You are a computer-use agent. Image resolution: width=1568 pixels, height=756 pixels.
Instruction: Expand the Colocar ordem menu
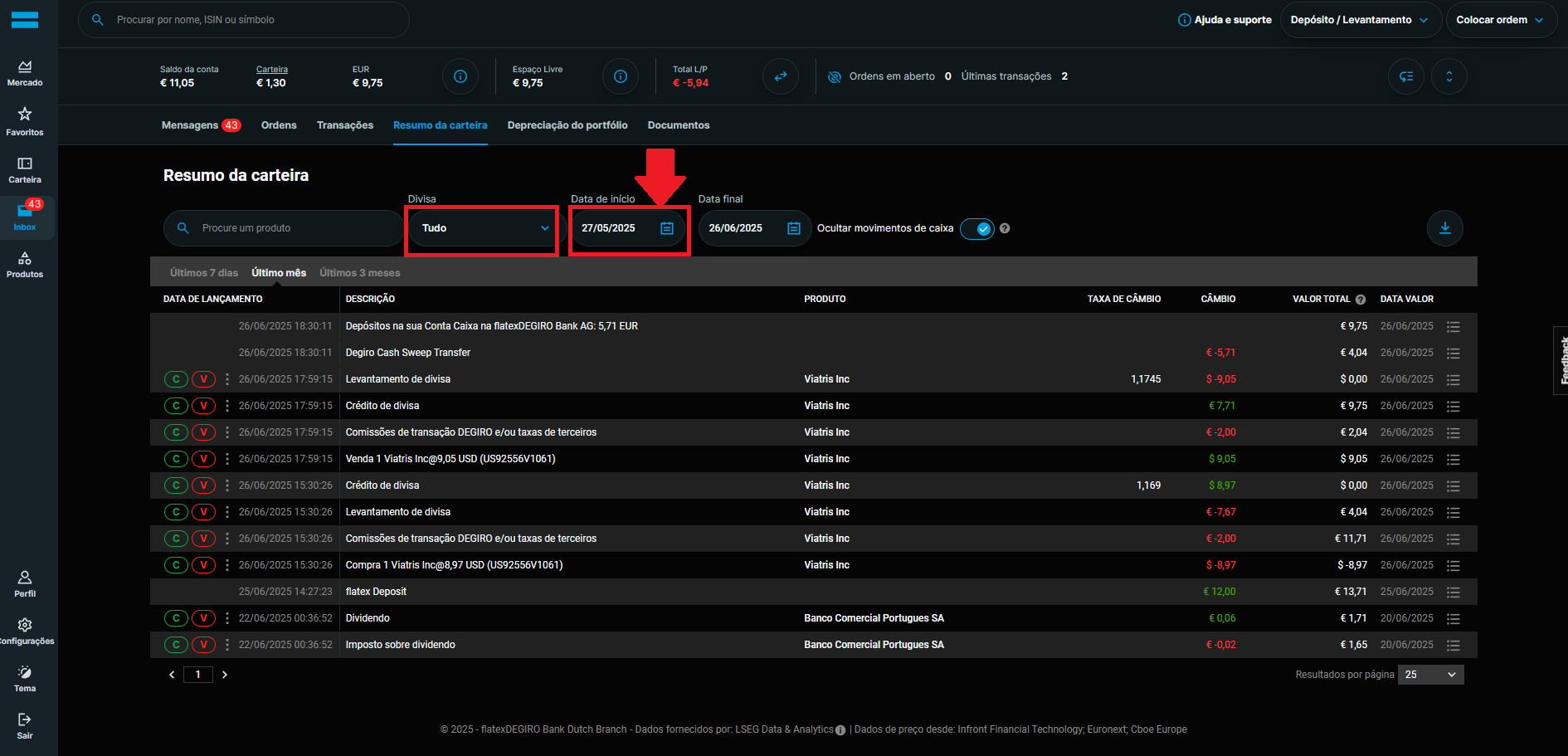pos(1500,20)
